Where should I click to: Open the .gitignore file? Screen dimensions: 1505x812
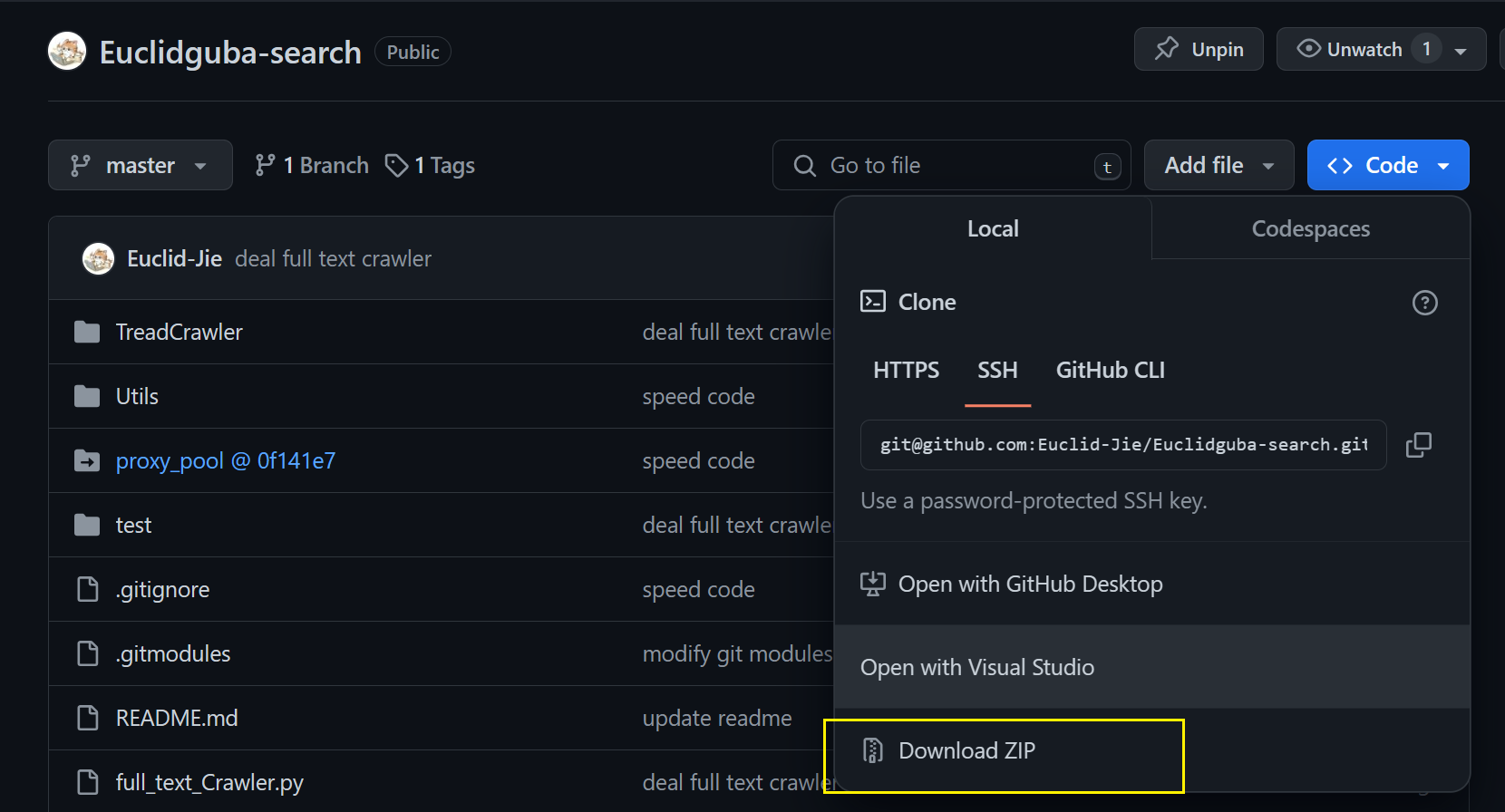point(162,589)
